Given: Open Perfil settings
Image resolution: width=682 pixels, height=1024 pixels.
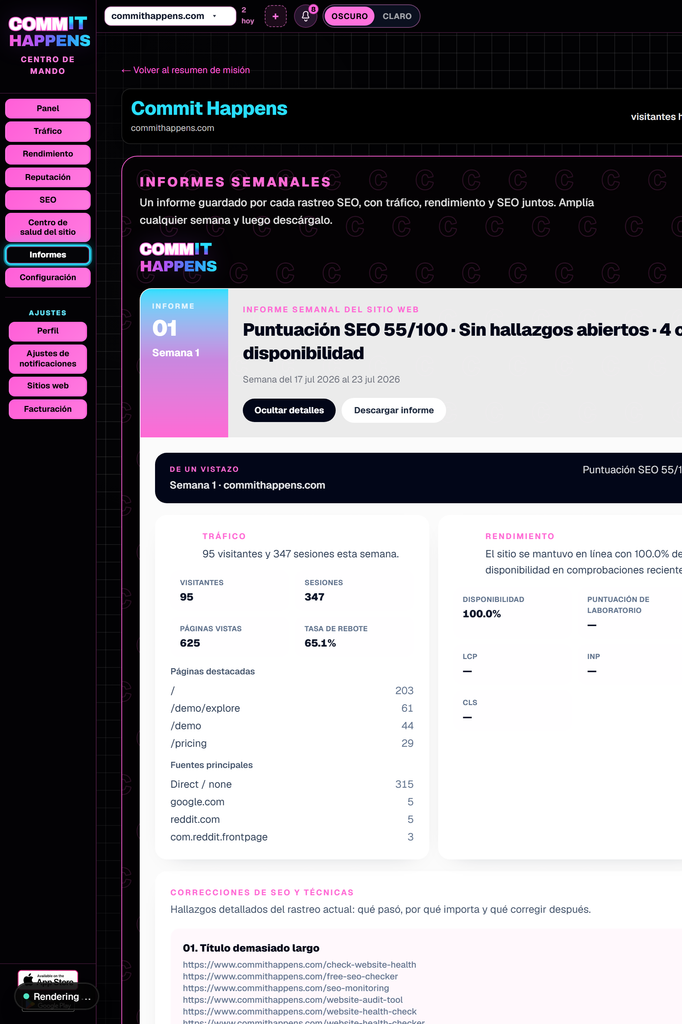Looking at the screenshot, I should [48, 331].
